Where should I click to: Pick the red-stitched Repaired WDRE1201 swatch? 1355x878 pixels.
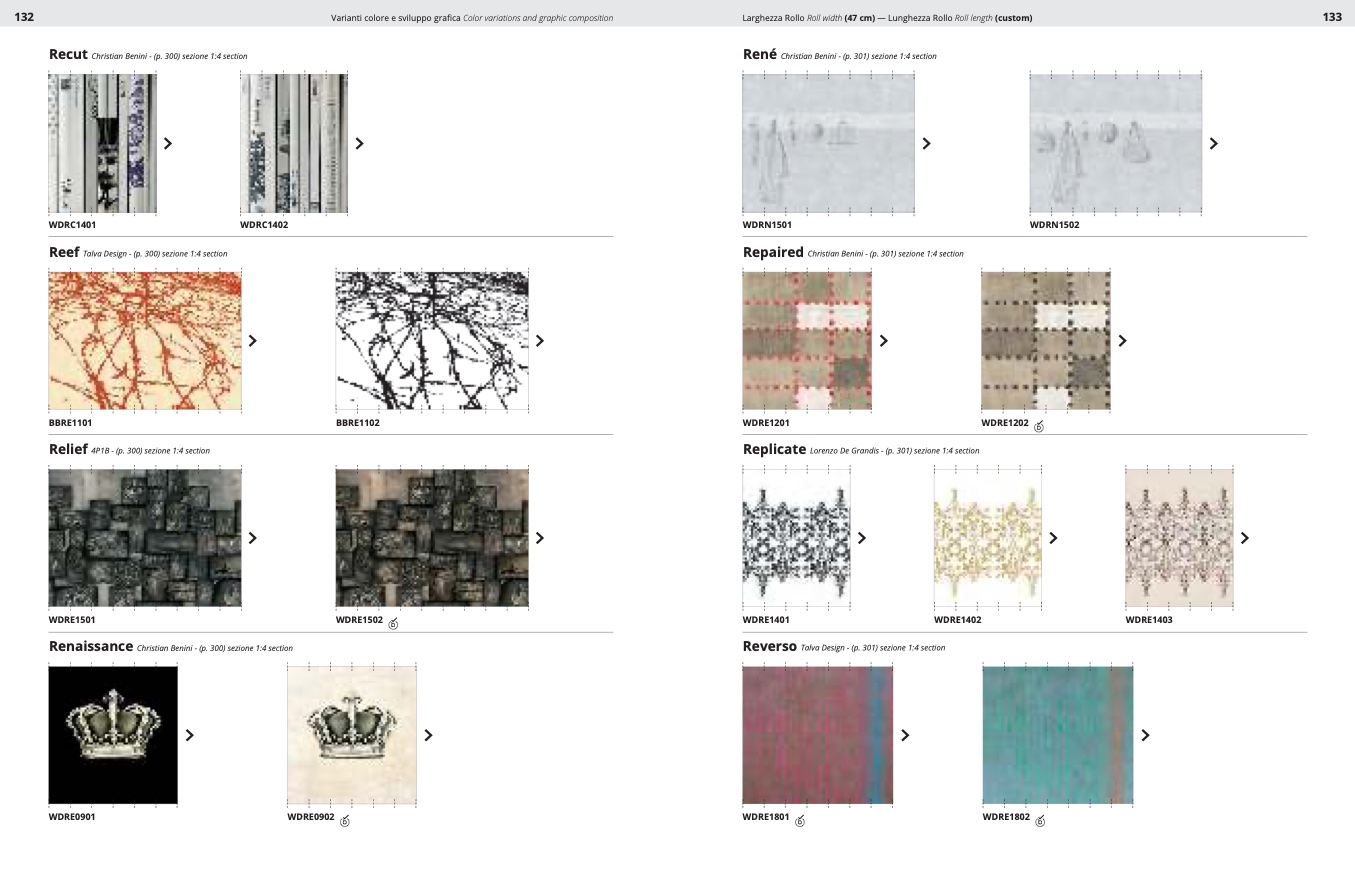tap(807, 340)
